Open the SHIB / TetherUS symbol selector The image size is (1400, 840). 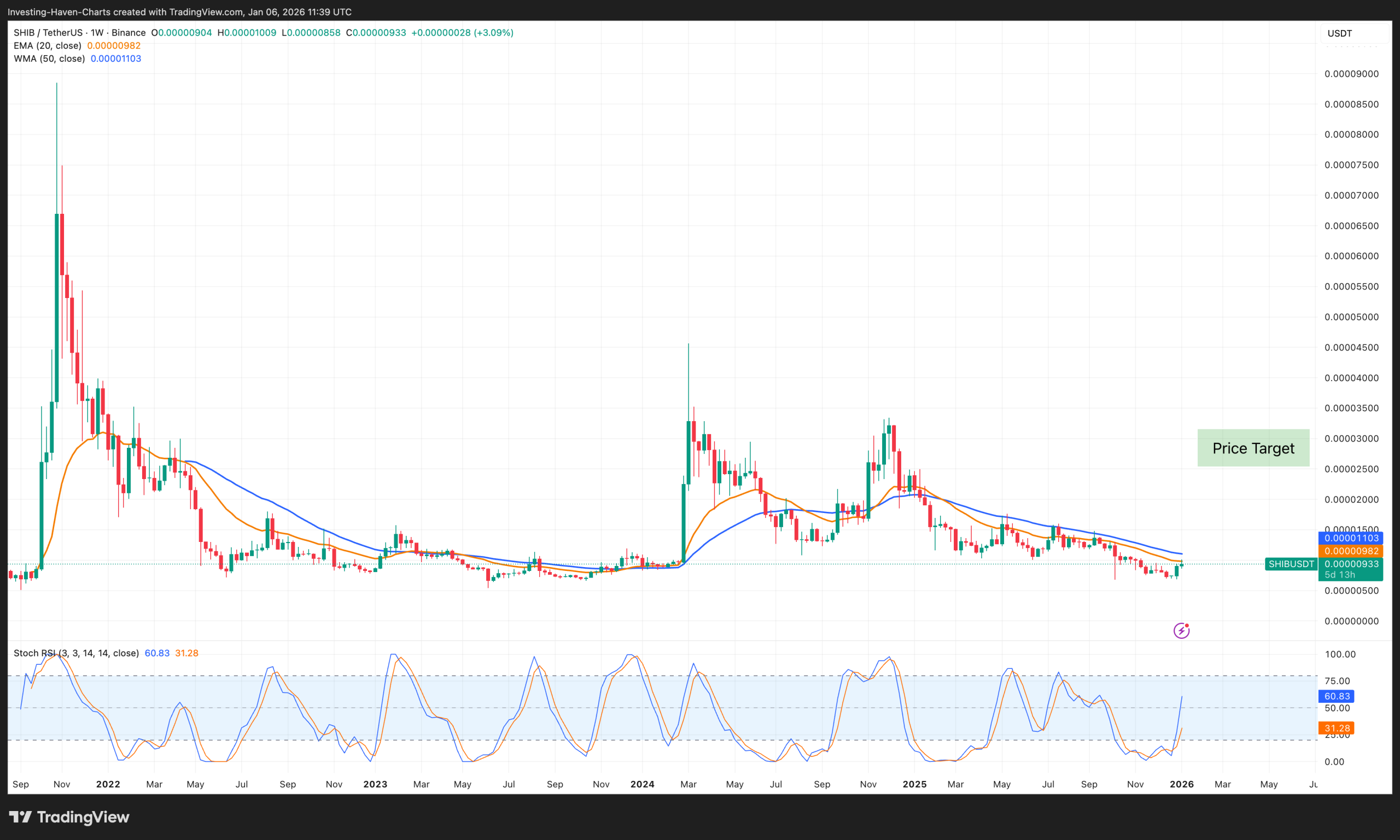click(x=48, y=32)
